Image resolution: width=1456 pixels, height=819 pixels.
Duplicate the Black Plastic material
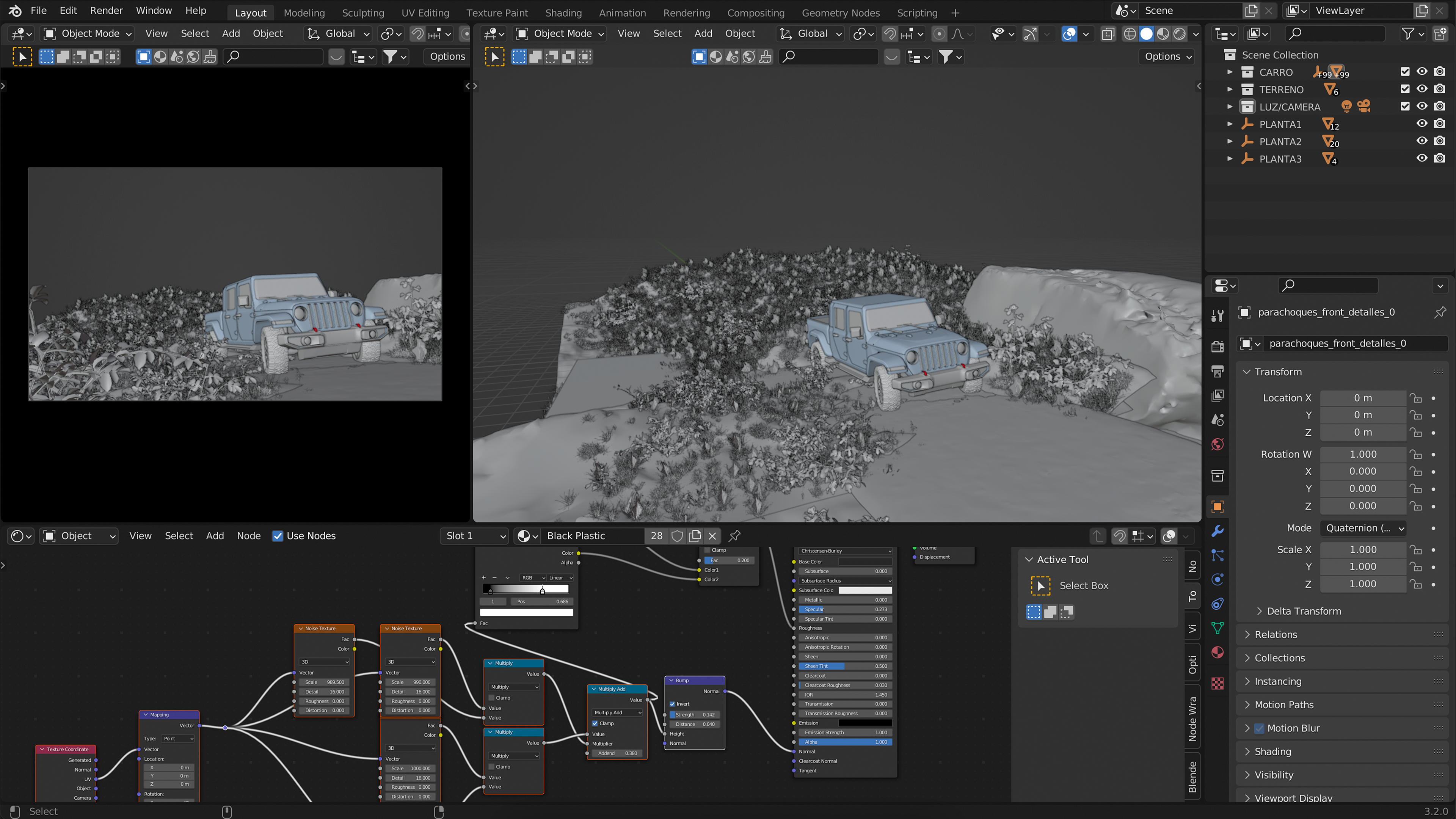click(695, 536)
